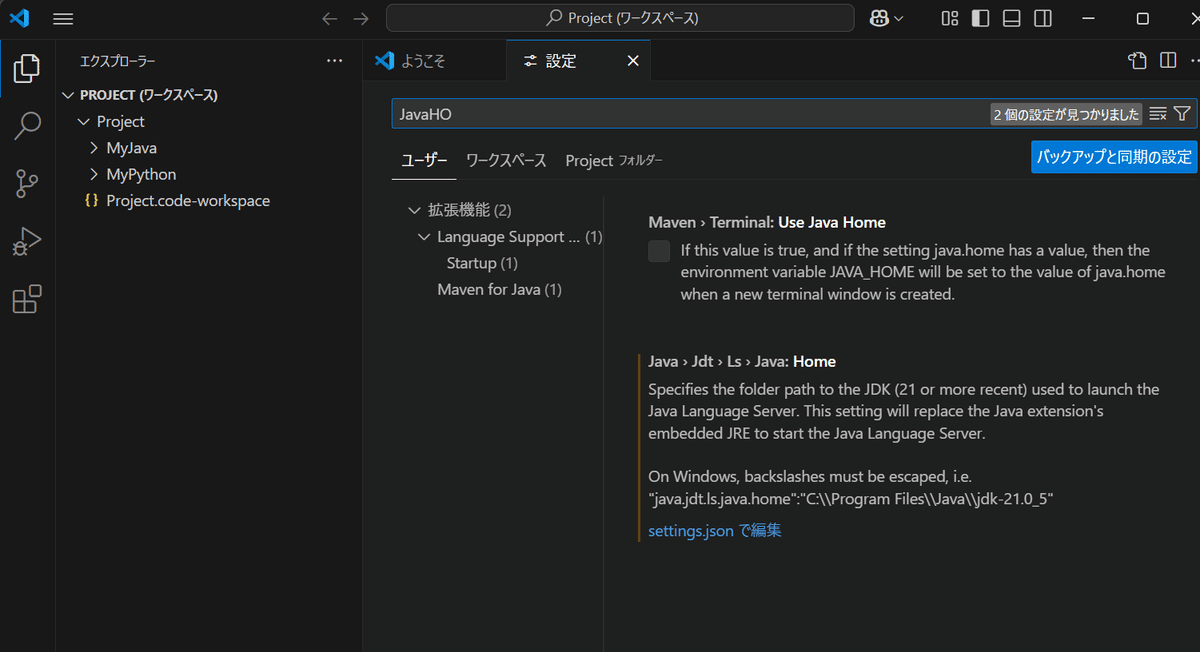Click the バックアップと同期の設定 button
Viewport: 1200px width, 652px height.
(x=1114, y=157)
